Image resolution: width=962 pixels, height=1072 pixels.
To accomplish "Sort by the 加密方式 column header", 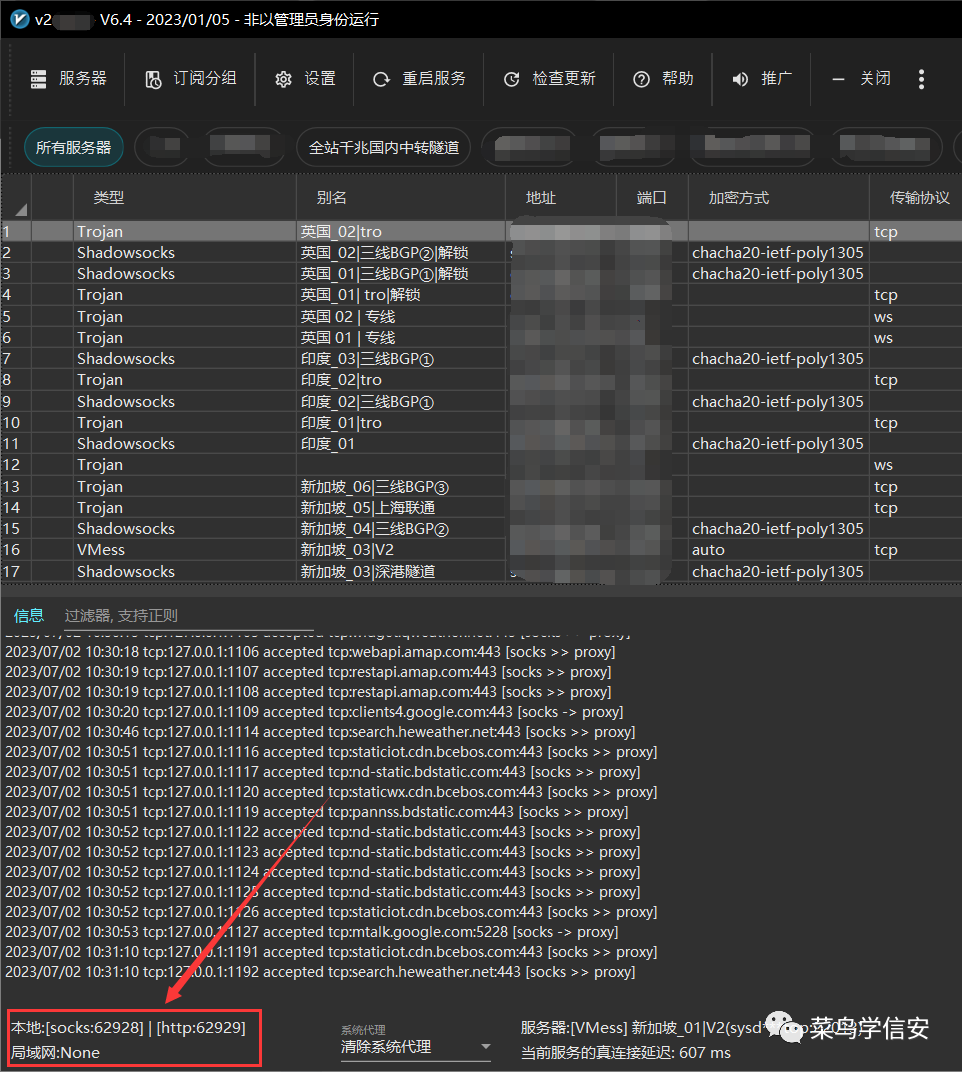I will coord(739,198).
